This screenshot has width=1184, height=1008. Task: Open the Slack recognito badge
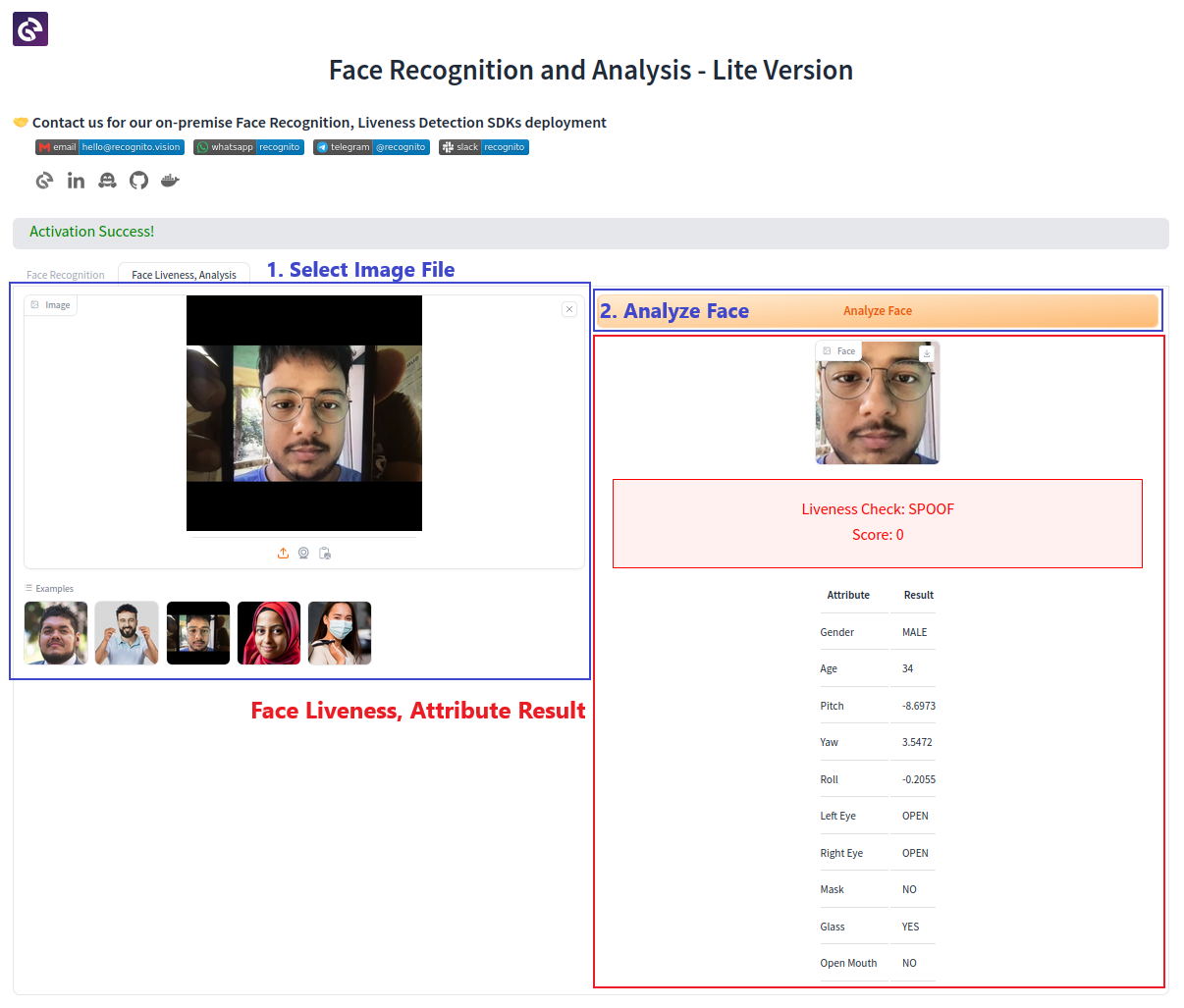point(484,147)
